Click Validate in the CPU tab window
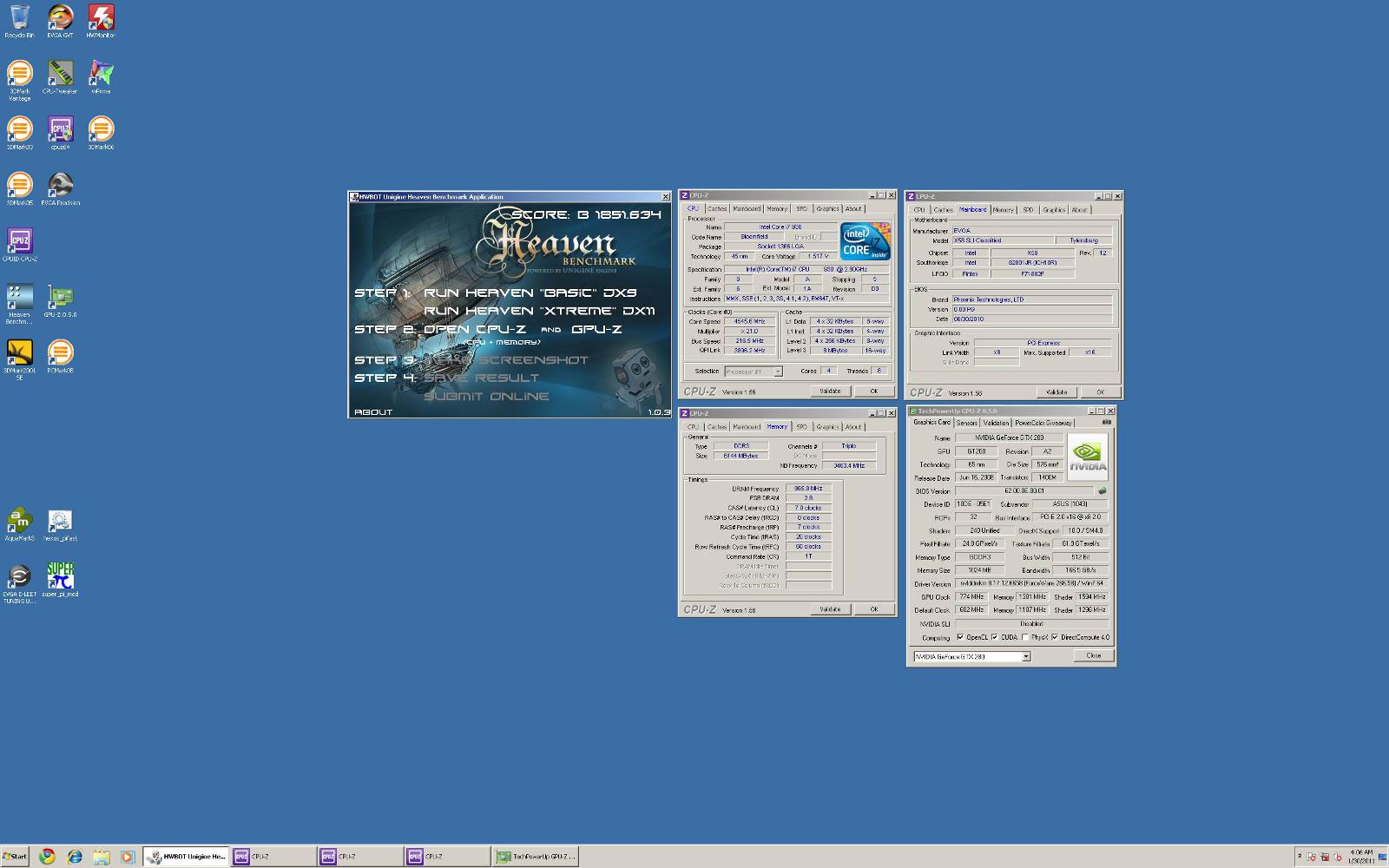1389x868 pixels. 830,391
